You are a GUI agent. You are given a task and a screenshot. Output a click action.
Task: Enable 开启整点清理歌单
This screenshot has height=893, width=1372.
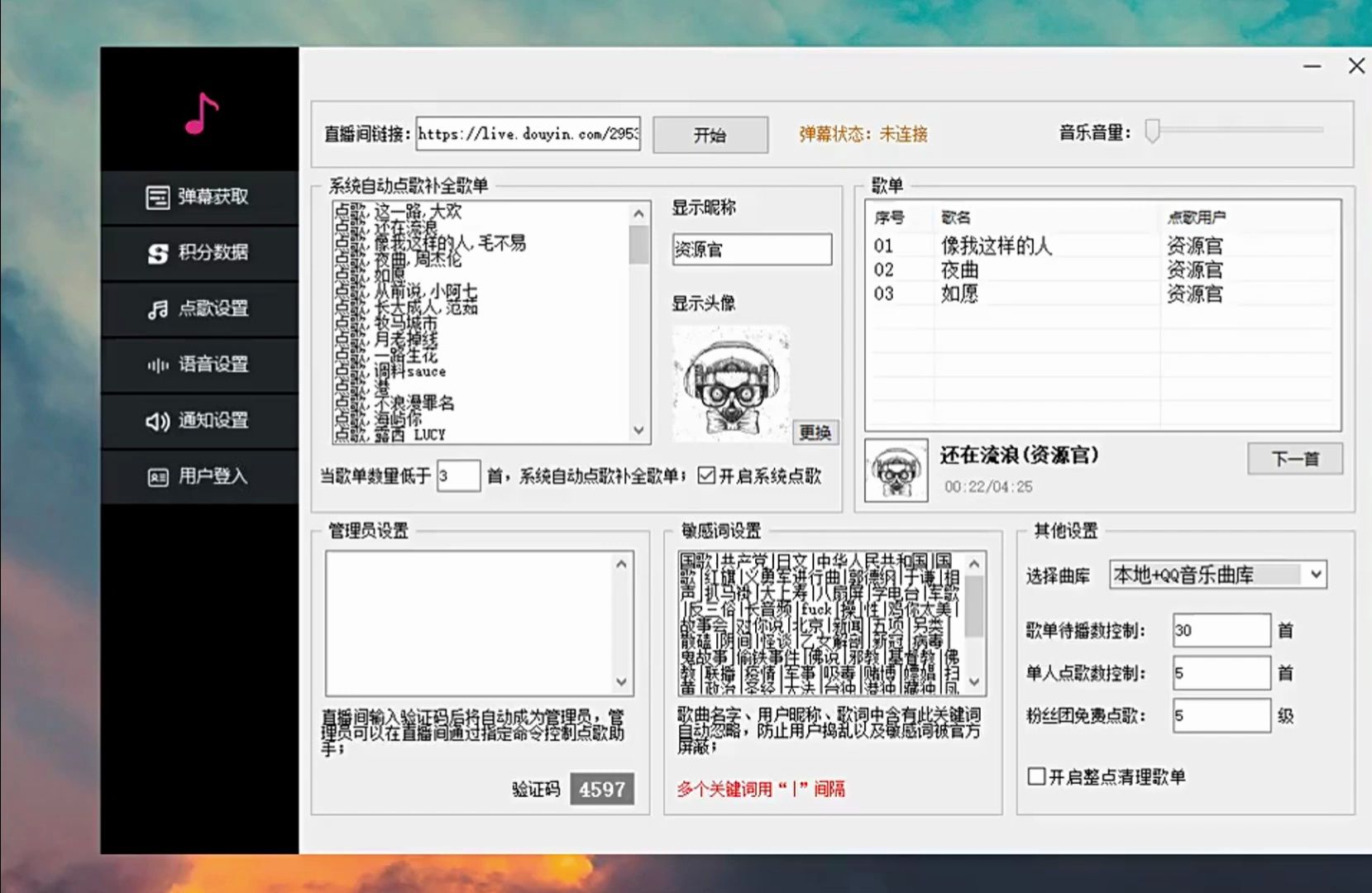(x=1035, y=776)
